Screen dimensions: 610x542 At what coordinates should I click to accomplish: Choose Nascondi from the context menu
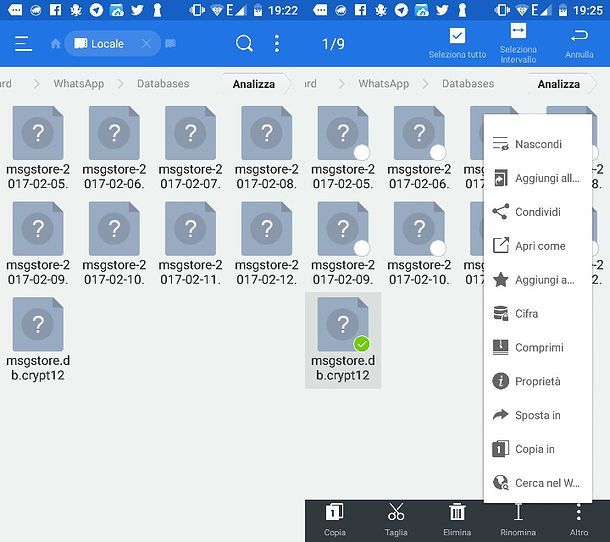click(x=538, y=145)
